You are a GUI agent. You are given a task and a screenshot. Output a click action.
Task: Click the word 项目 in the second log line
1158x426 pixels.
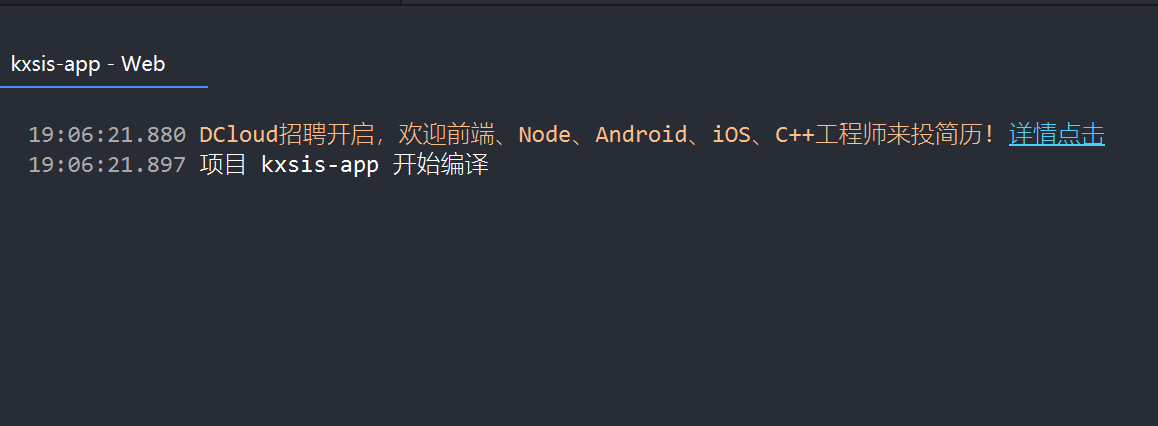(223, 165)
